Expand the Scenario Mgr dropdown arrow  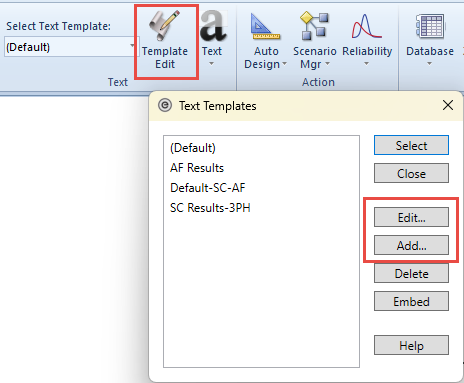click(x=327, y=63)
